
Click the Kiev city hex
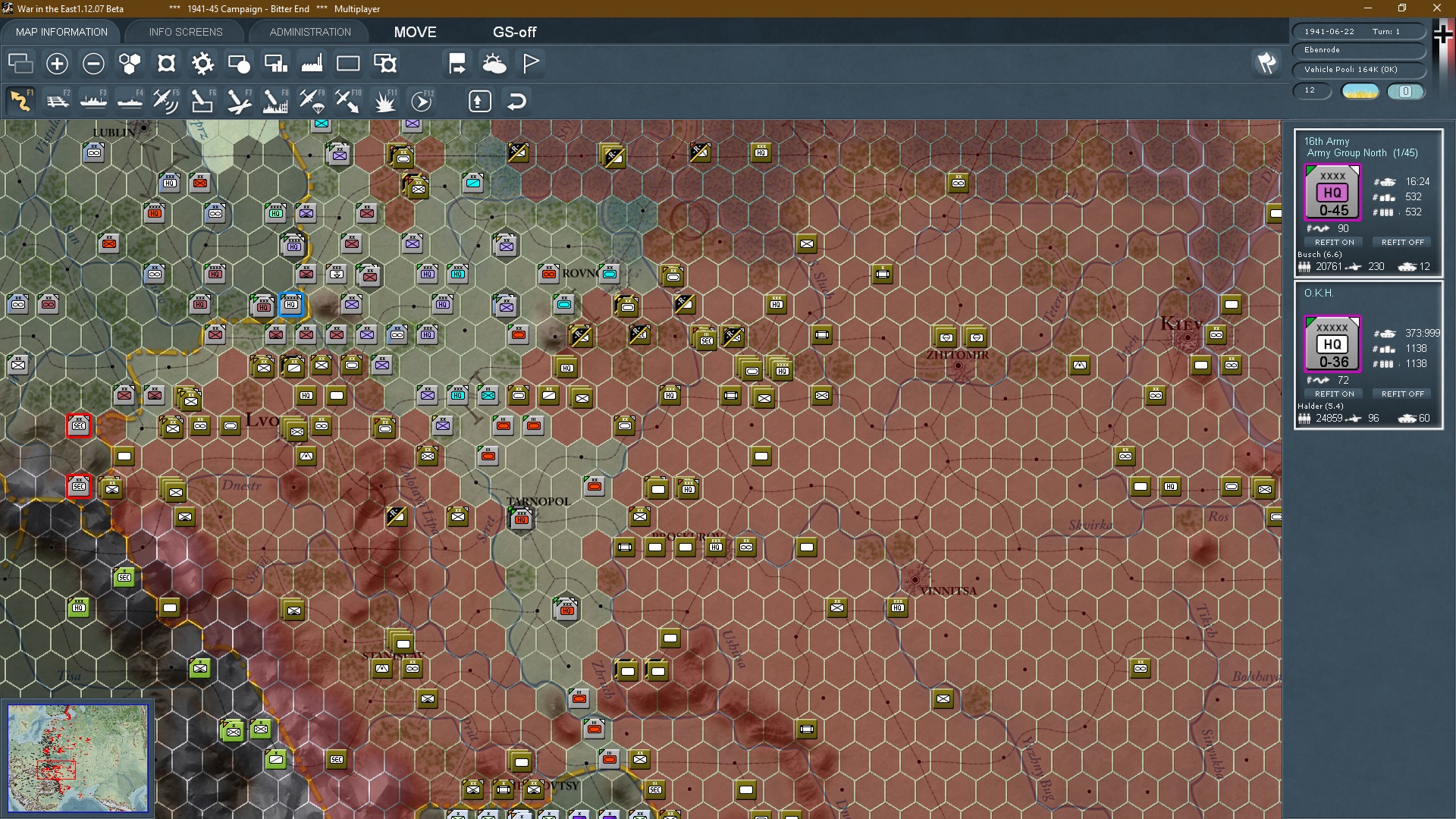(1187, 337)
